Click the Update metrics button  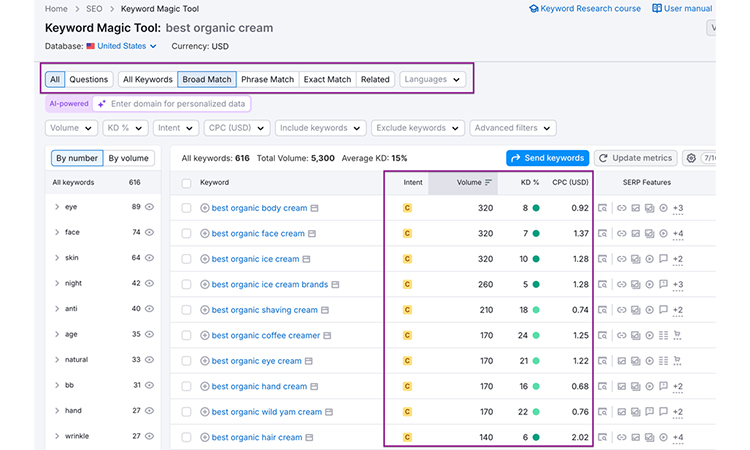click(x=636, y=158)
